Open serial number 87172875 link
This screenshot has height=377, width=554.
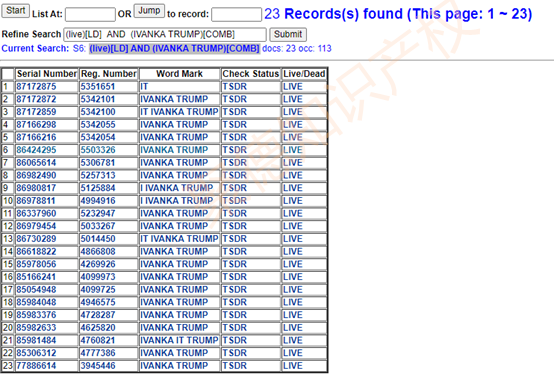click(x=36, y=87)
